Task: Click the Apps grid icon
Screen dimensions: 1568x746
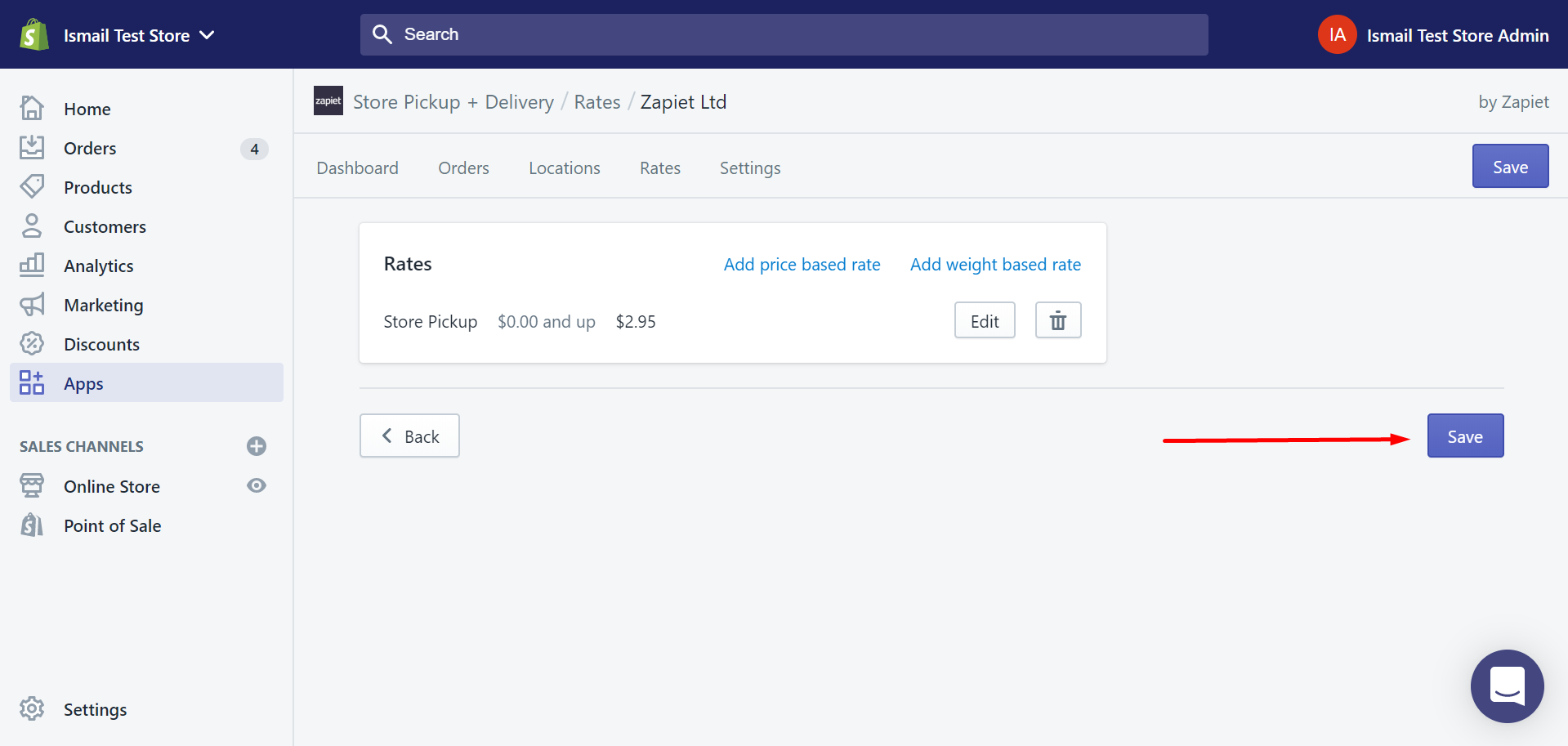Action: (x=32, y=382)
